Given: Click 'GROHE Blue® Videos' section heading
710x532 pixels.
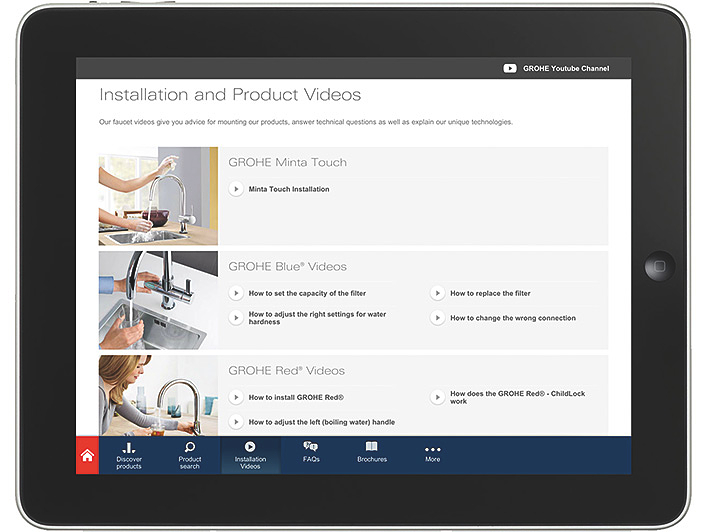Looking at the screenshot, I should pos(288,267).
